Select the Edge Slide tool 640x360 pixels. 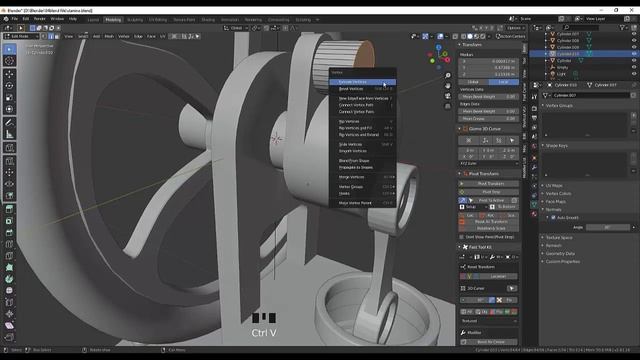click(x=9, y=302)
